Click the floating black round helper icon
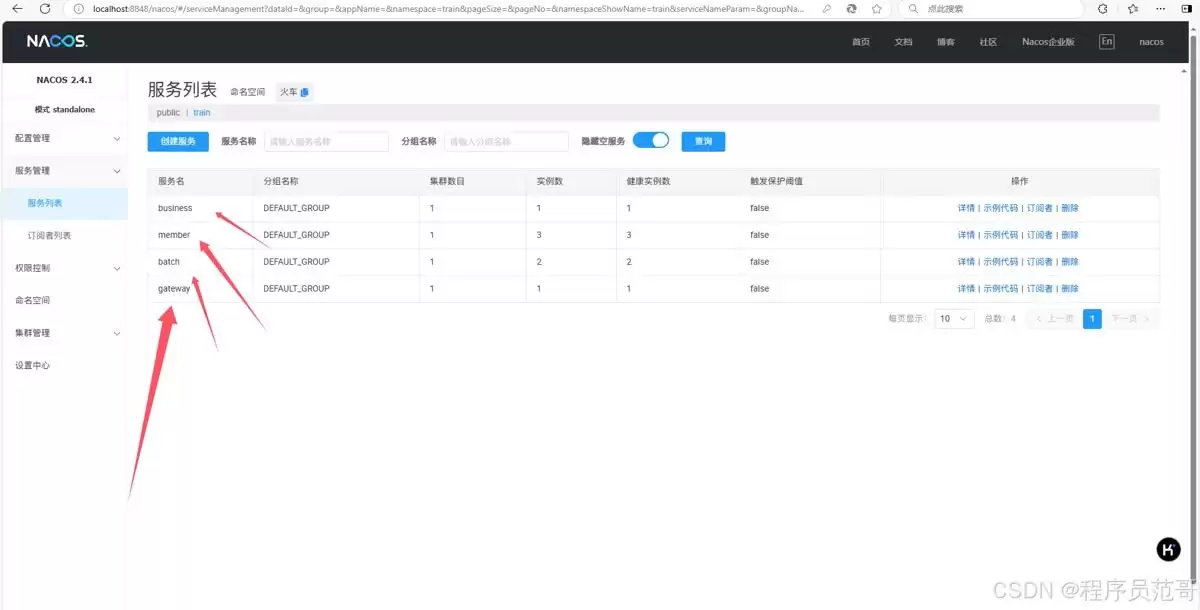The image size is (1200, 610). coord(1168,549)
